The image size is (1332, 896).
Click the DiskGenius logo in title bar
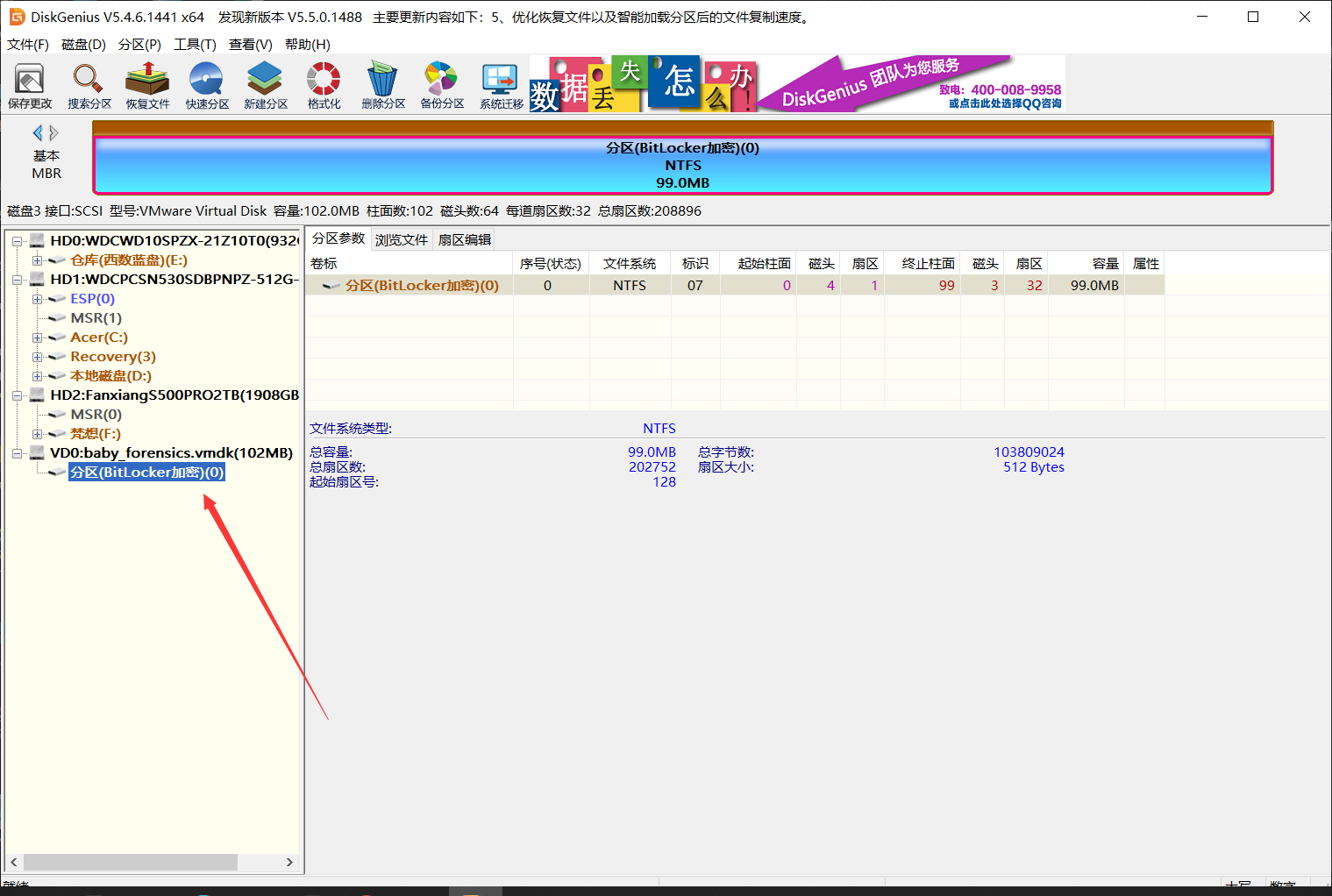17,17
